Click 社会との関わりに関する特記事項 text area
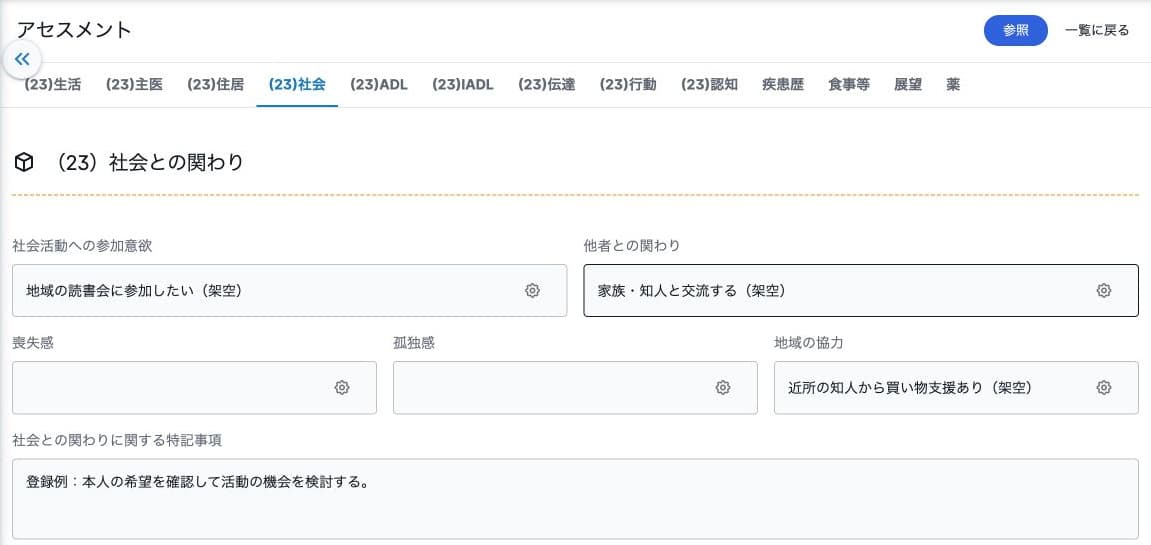 tap(575, 499)
